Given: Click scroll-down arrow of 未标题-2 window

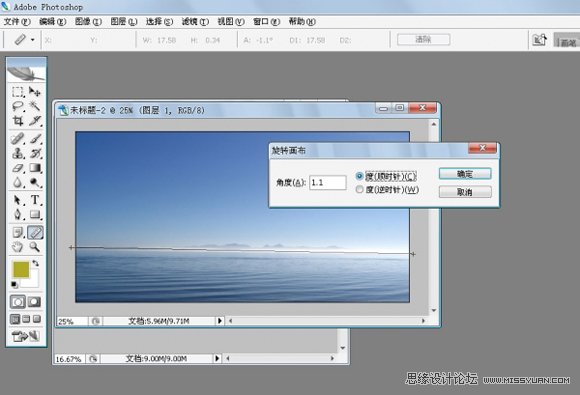Looking at the screenshot, I should 434,310.
